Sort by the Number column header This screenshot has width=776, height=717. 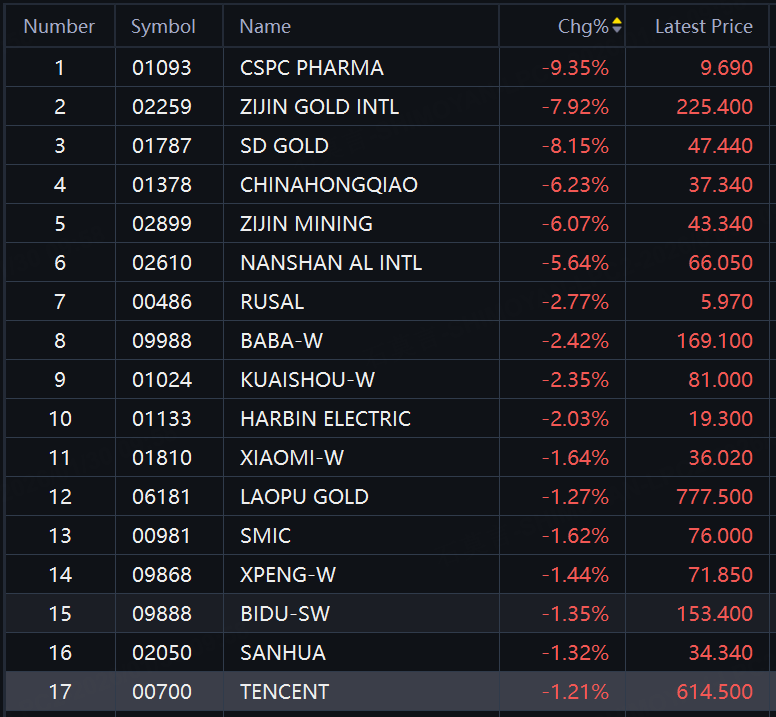[x=59, y=27]
